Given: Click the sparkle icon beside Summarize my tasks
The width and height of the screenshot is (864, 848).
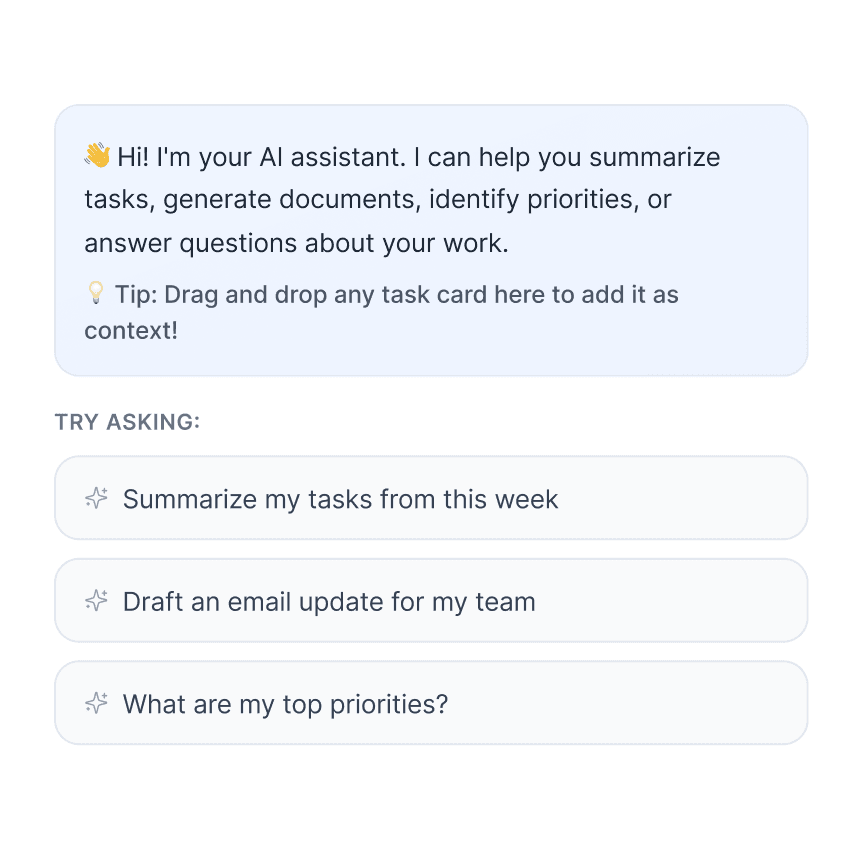Looking at the screenshot, I should 96,498.
